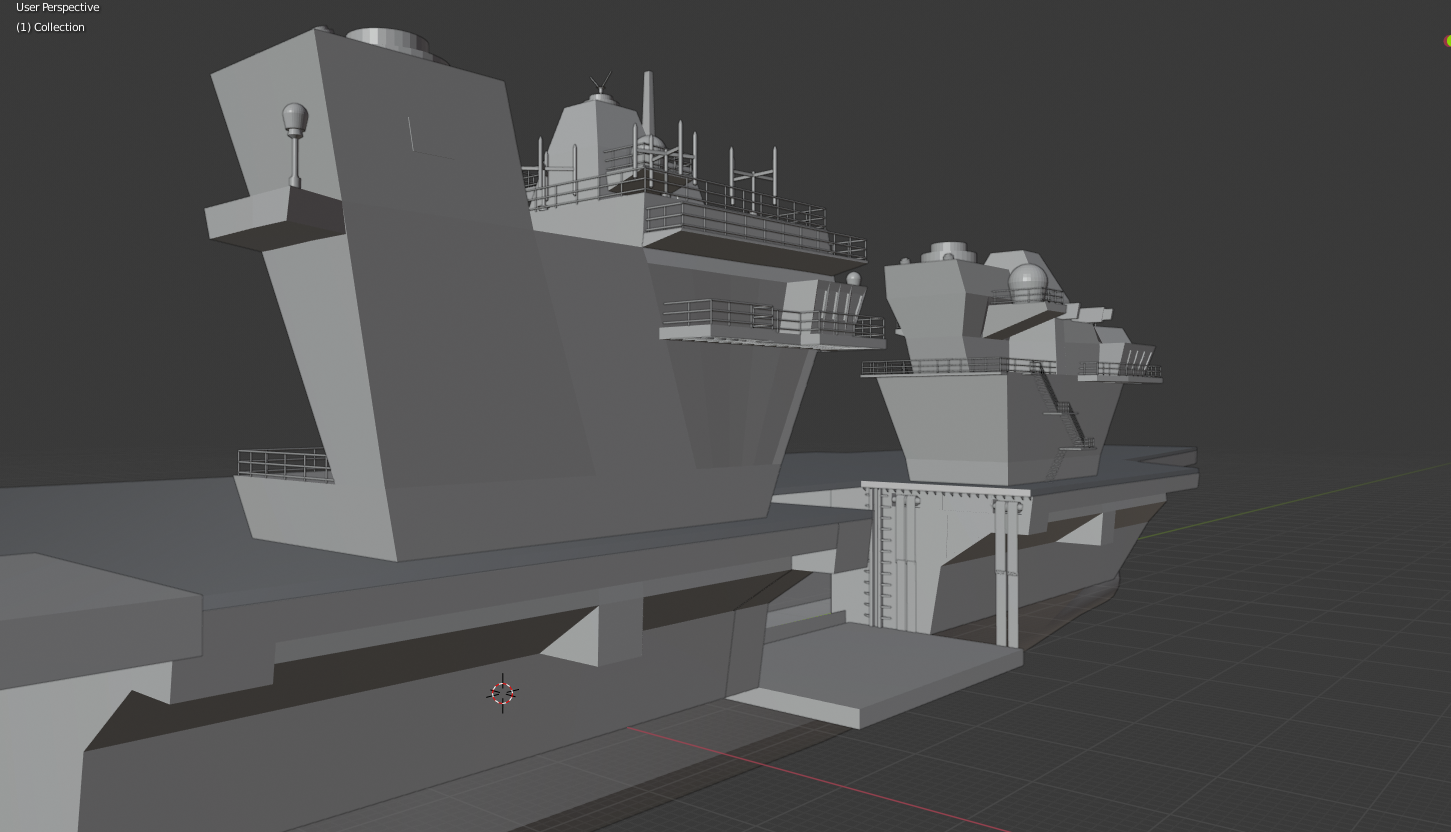Select the elevator's vertical support pillars

pos(1006,570)
